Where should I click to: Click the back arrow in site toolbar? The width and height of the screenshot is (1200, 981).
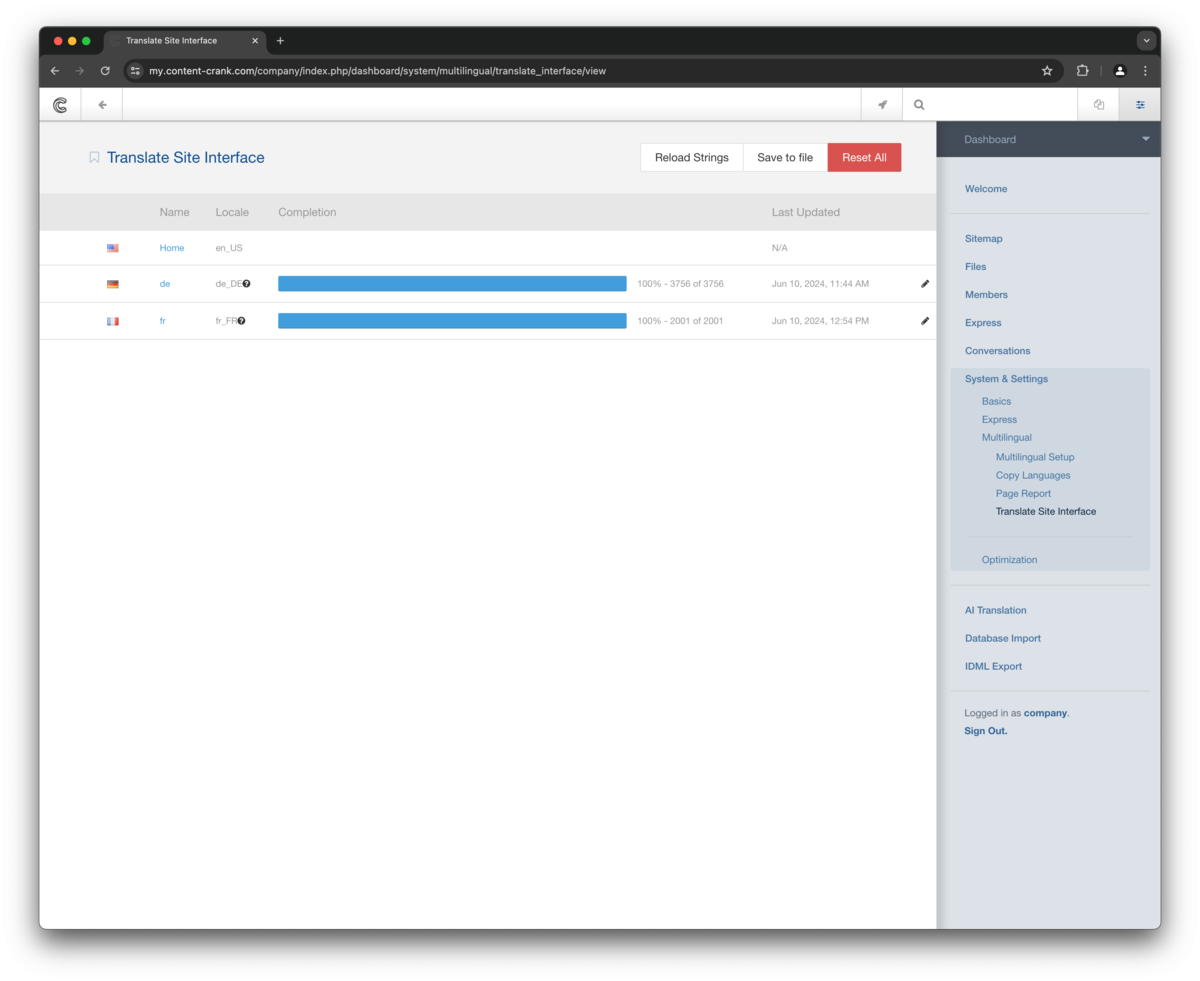coord(102,104)
